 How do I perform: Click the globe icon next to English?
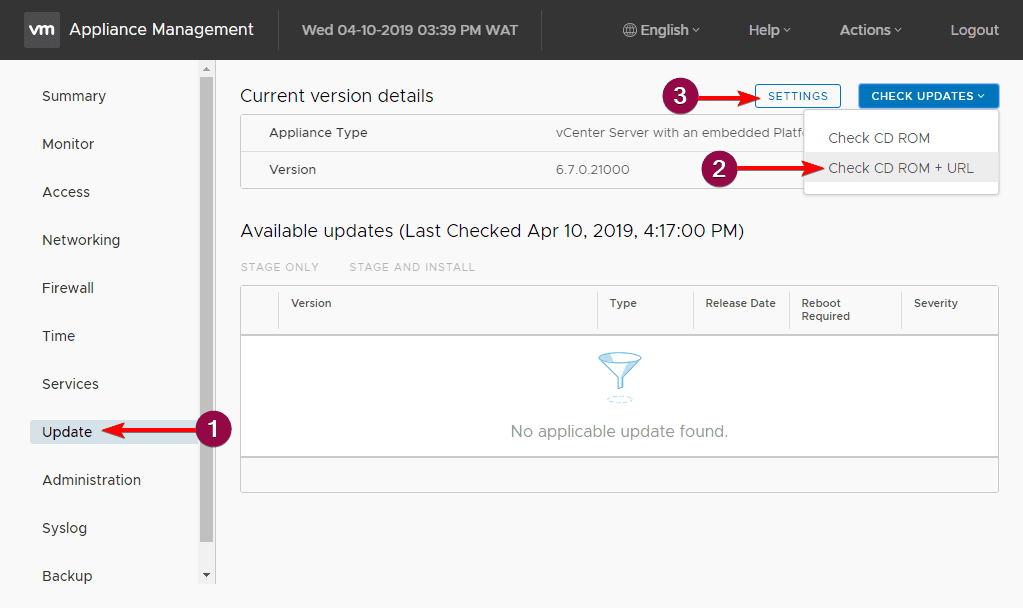(631, 30)
